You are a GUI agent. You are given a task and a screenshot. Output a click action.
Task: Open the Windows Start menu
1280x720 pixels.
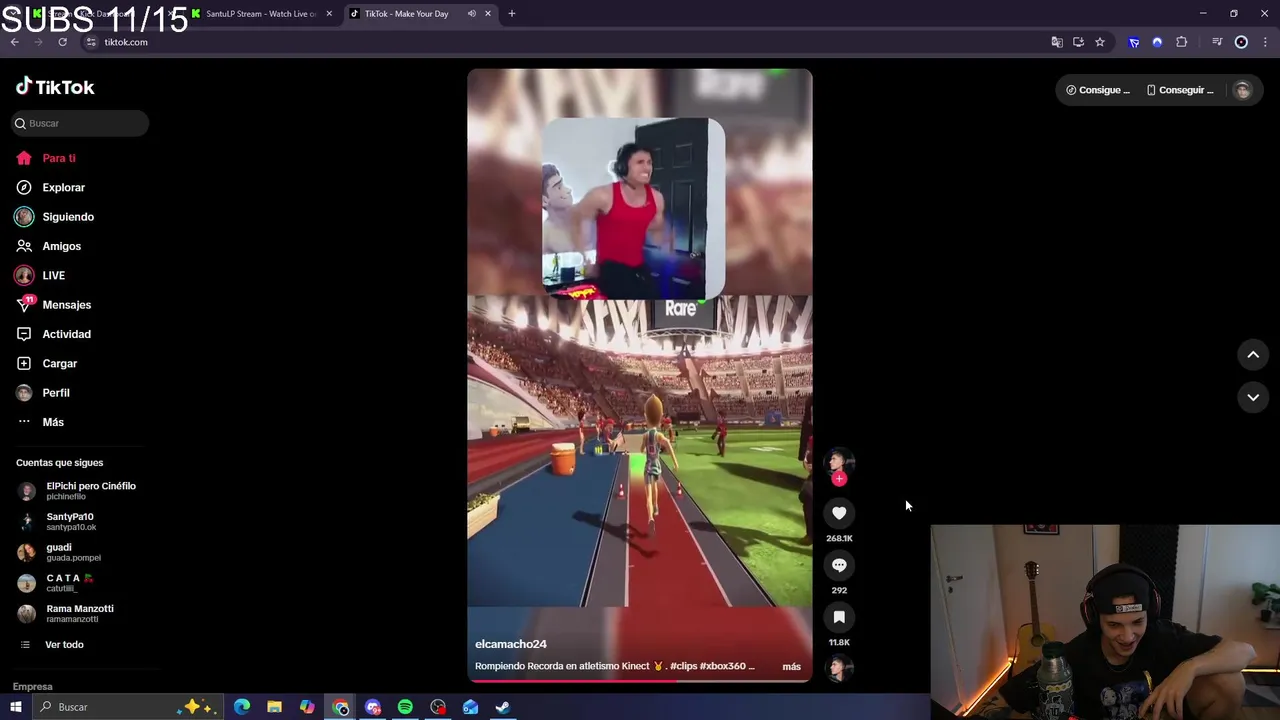15,707
